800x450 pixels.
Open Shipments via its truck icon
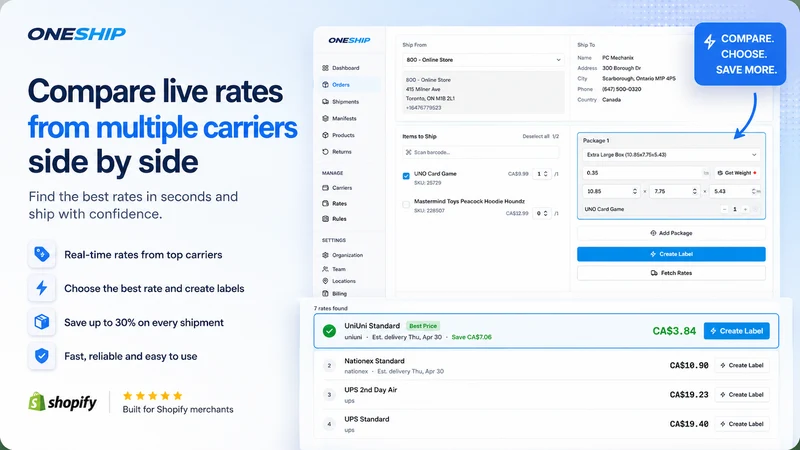[x=326, y=102]
